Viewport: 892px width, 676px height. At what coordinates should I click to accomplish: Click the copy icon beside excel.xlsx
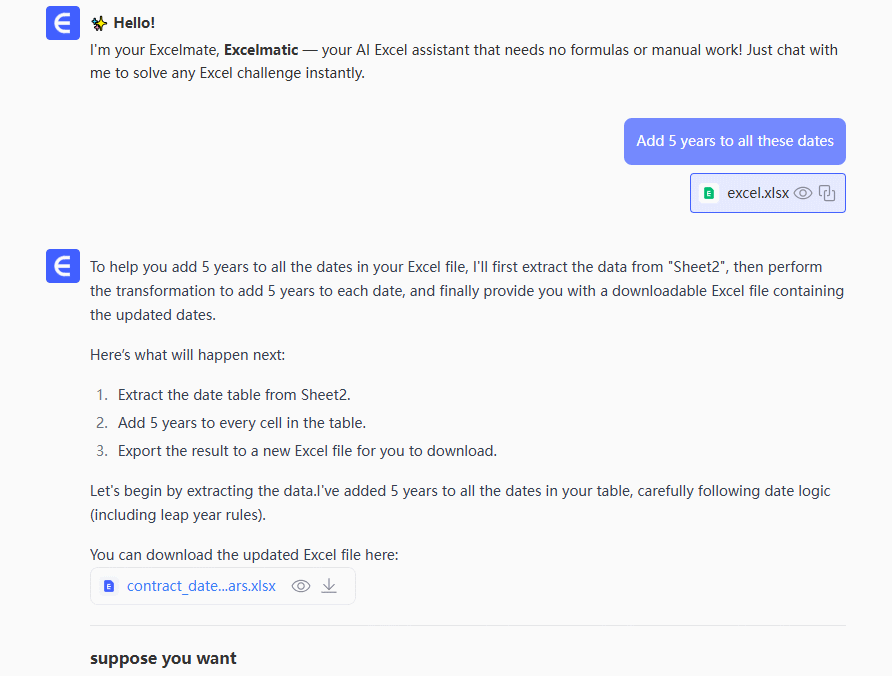[x=827, y=193]
